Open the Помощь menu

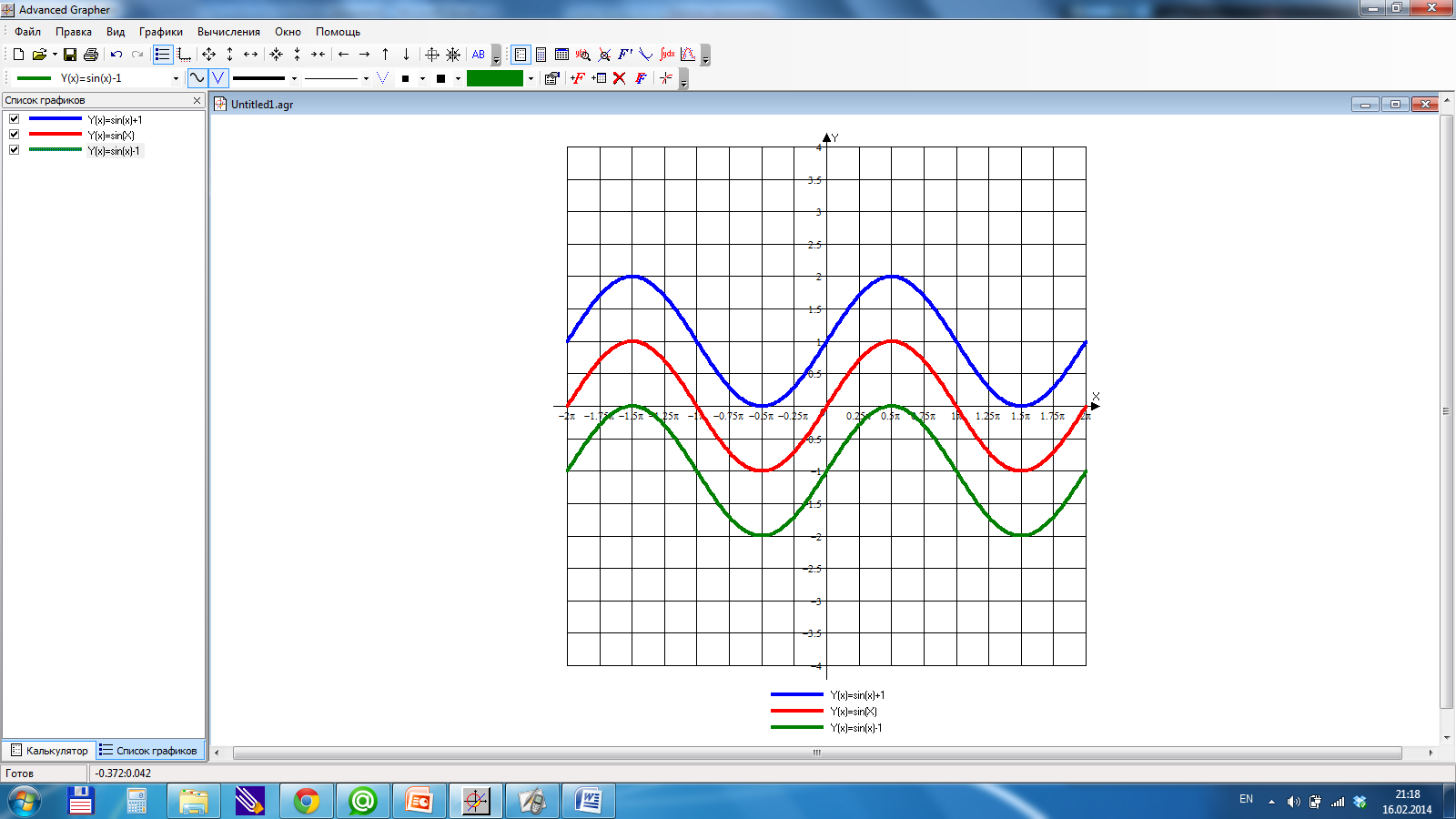pos(338,32)
